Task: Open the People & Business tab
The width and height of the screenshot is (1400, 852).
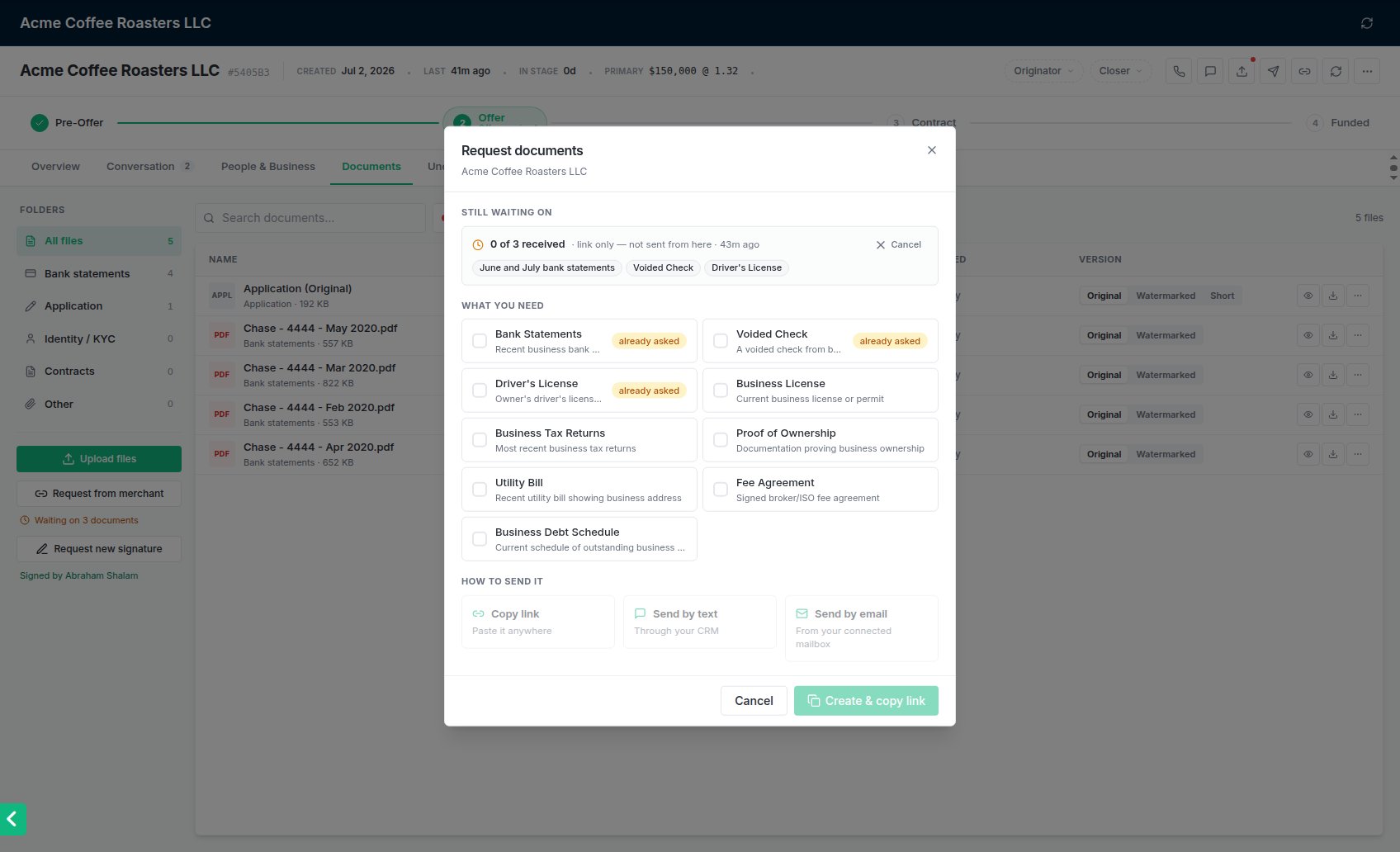Action: pyautogui.click(x=268, y=167)
